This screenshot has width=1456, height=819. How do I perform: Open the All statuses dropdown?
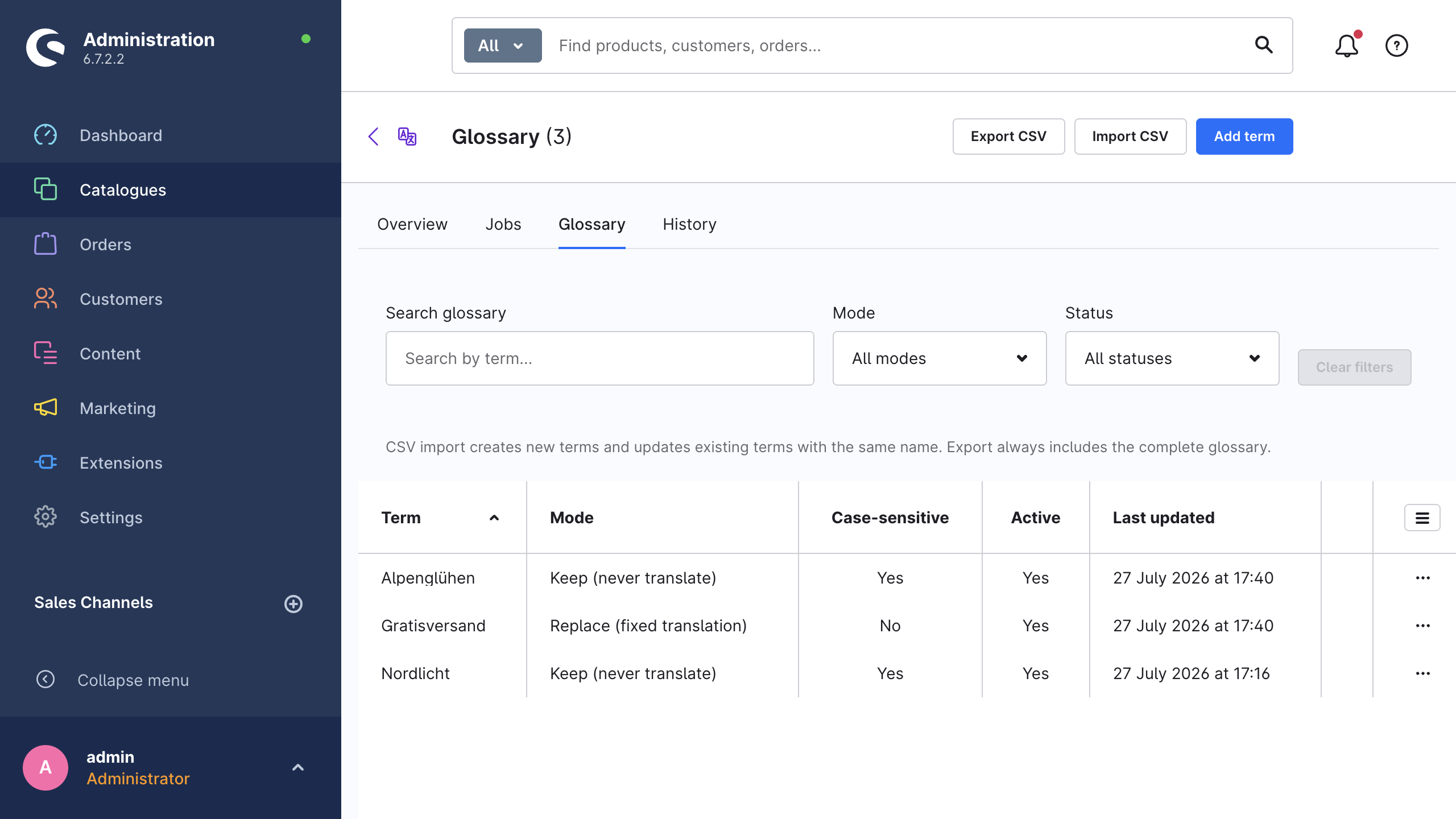tap(1172, 358)
